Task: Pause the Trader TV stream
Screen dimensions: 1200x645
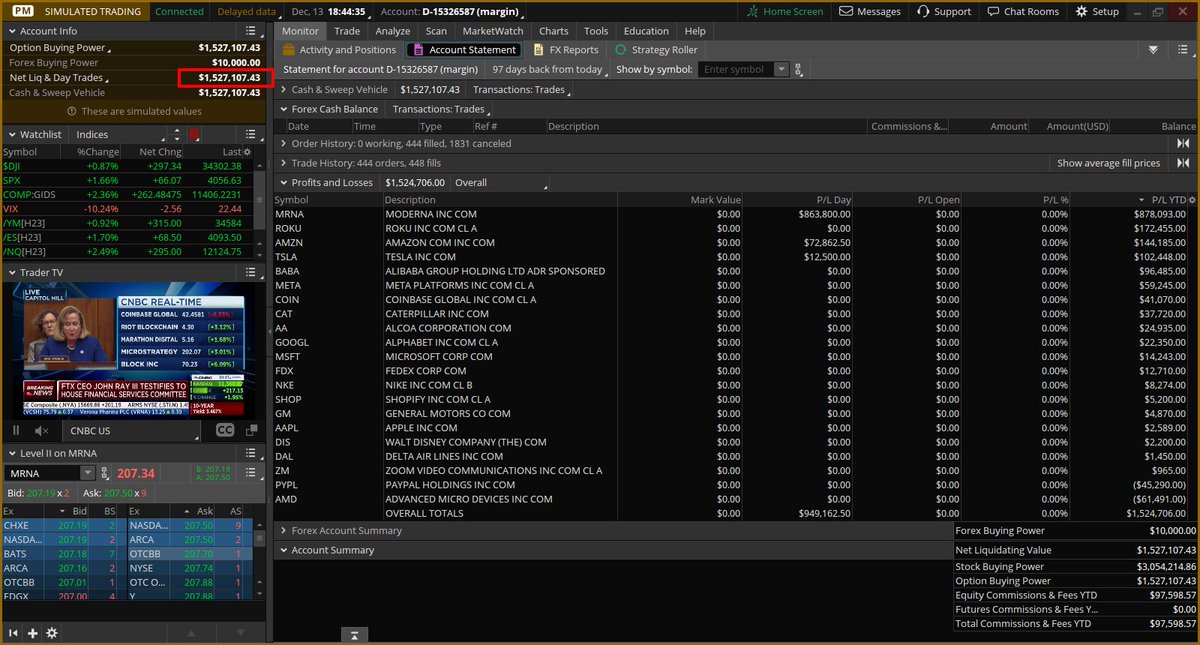Action: pyautogui.click(x=15, y=431)
